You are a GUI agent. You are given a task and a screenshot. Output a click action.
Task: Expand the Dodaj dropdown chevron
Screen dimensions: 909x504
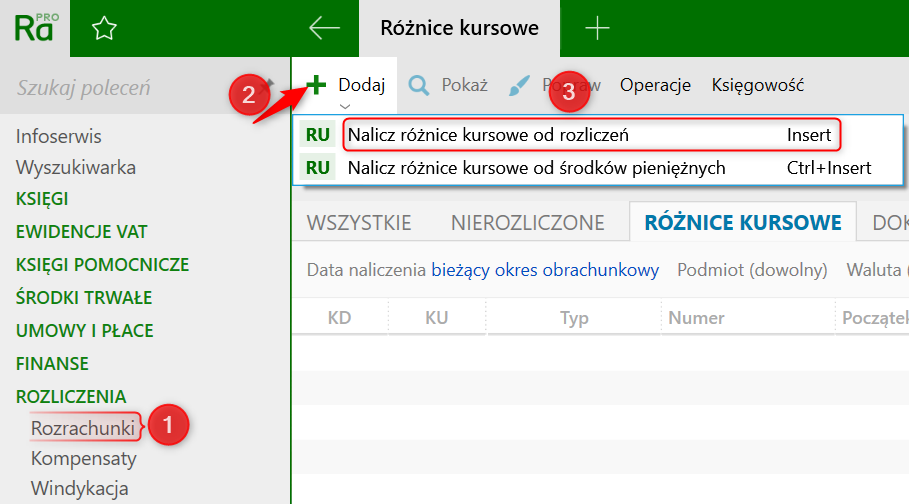click(345, 107)
